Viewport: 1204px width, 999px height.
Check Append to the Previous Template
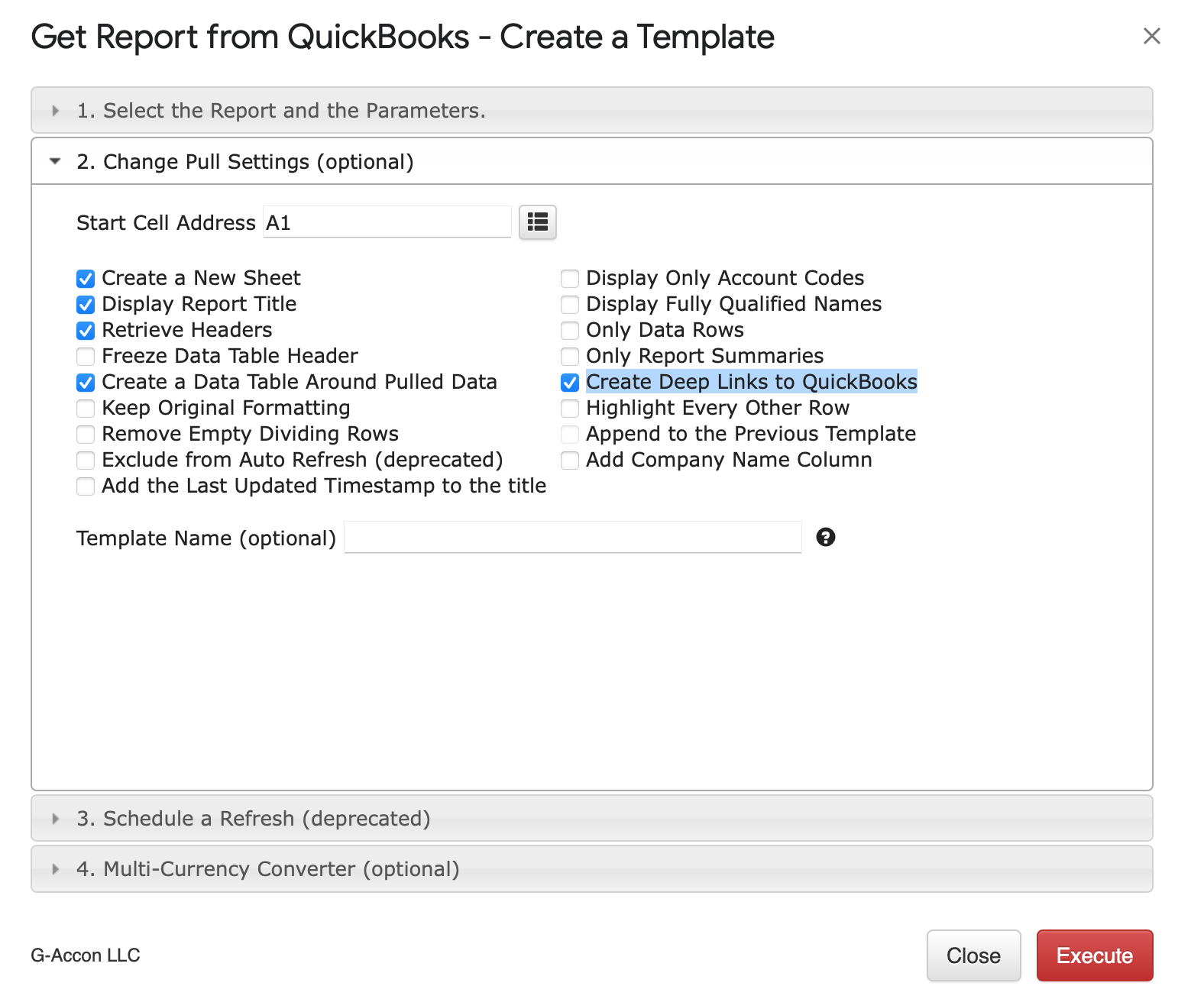pyautogui.click(x=570, y=435)
